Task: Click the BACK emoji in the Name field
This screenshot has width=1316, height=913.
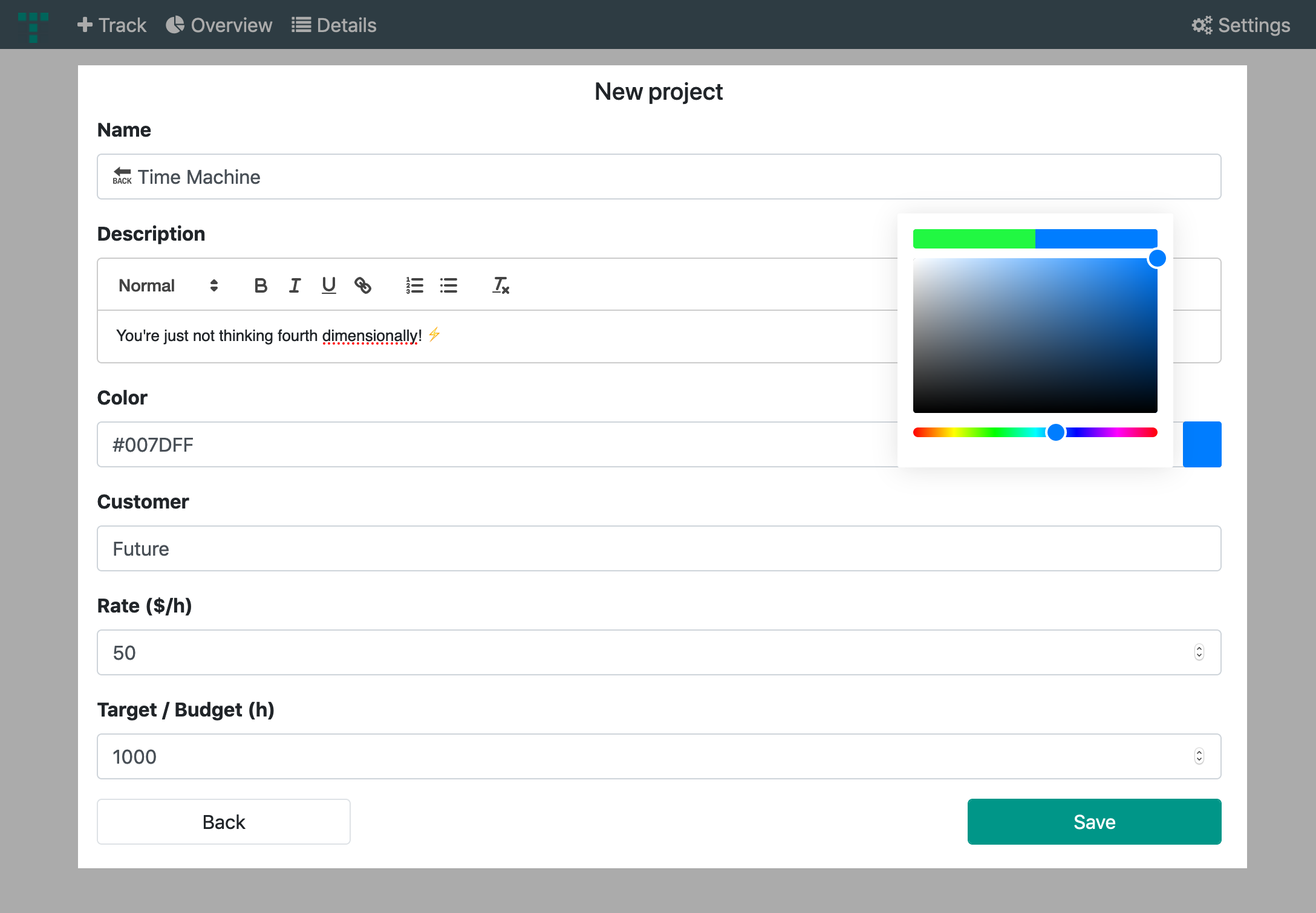Action: (122, 176)
